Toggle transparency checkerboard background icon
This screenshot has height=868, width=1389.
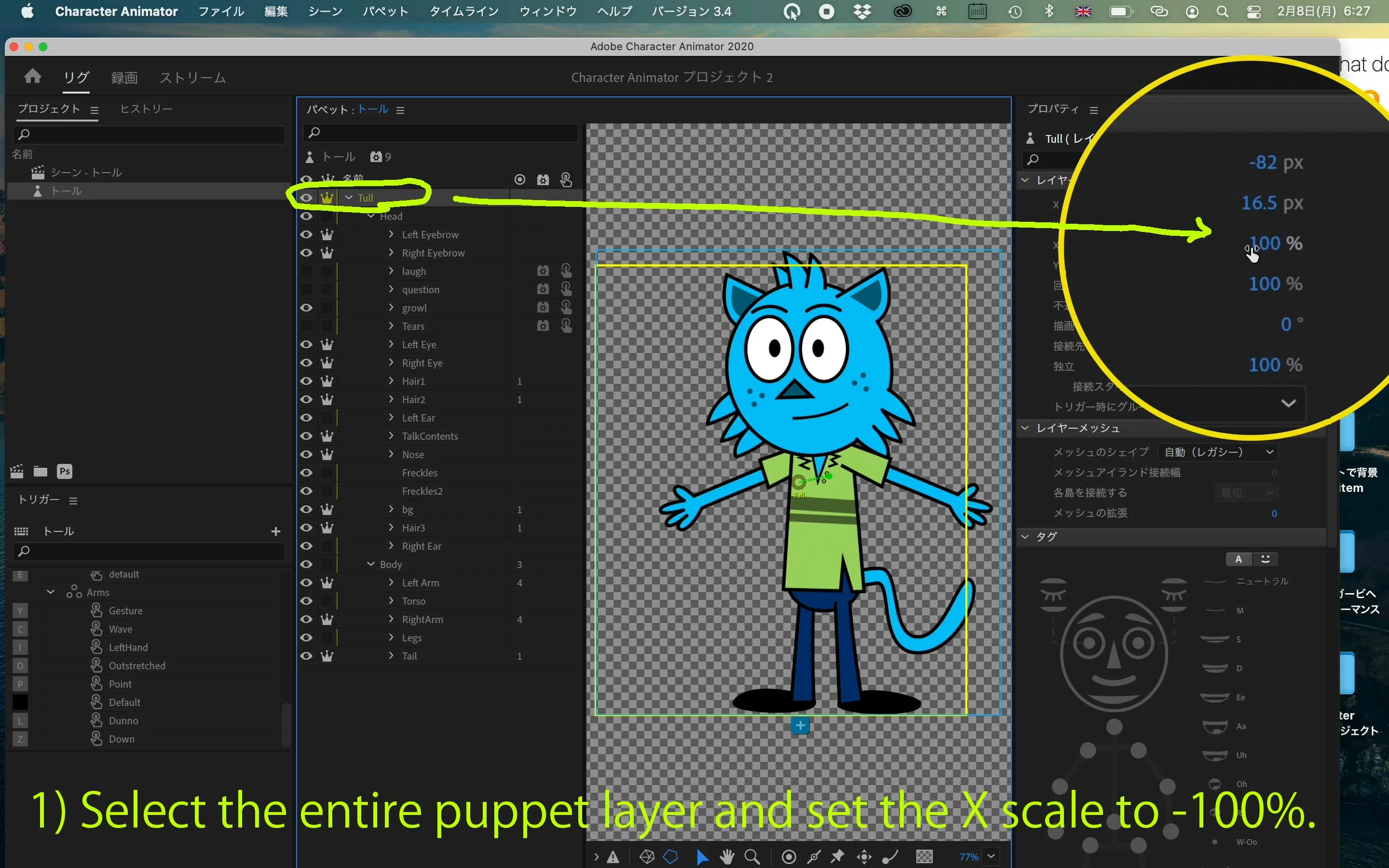[x=924, y=857]
